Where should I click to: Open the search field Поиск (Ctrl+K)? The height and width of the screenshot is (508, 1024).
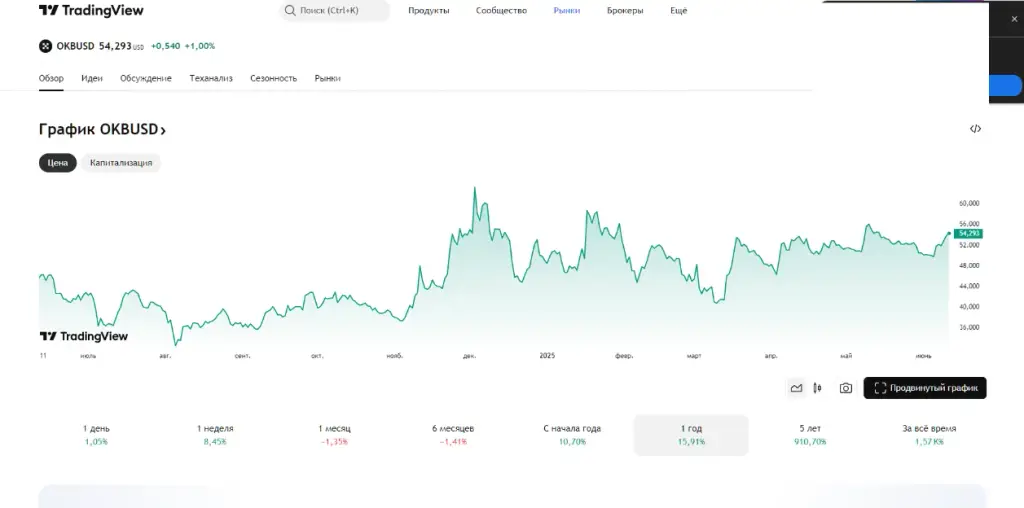click(x=334, y=10)
